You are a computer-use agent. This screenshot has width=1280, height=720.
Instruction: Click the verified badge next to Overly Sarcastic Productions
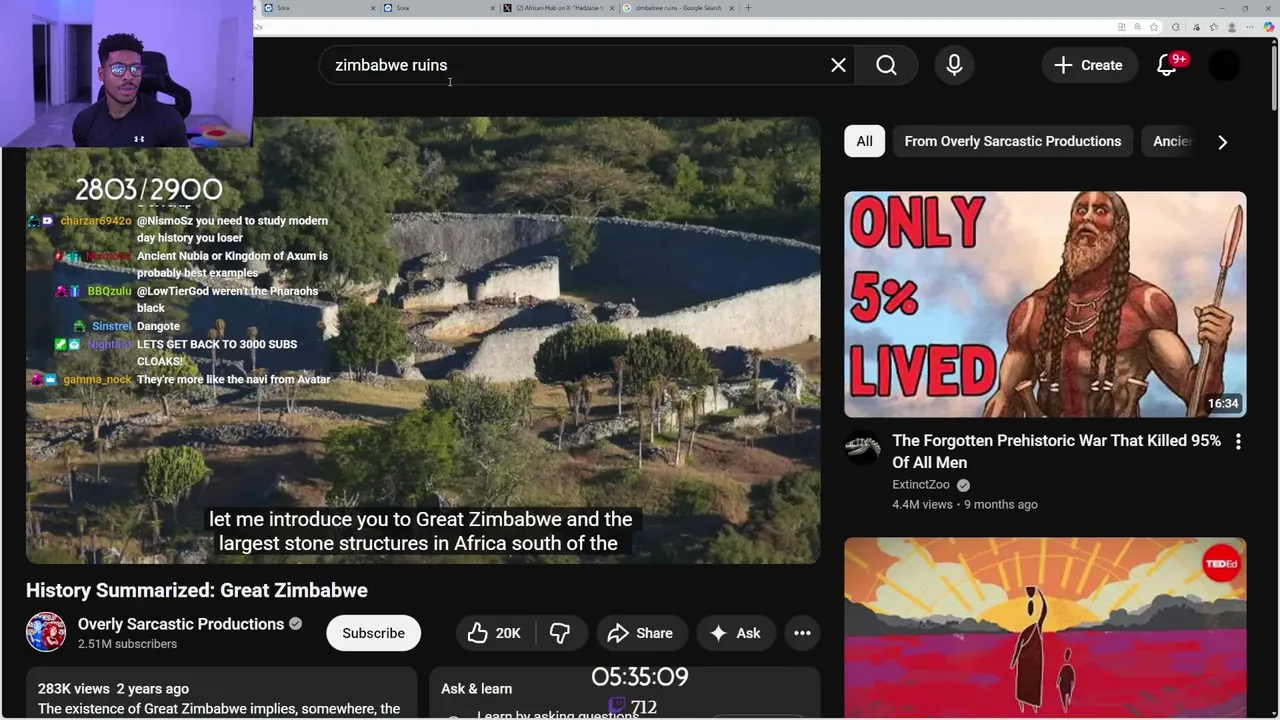point(295,624)
